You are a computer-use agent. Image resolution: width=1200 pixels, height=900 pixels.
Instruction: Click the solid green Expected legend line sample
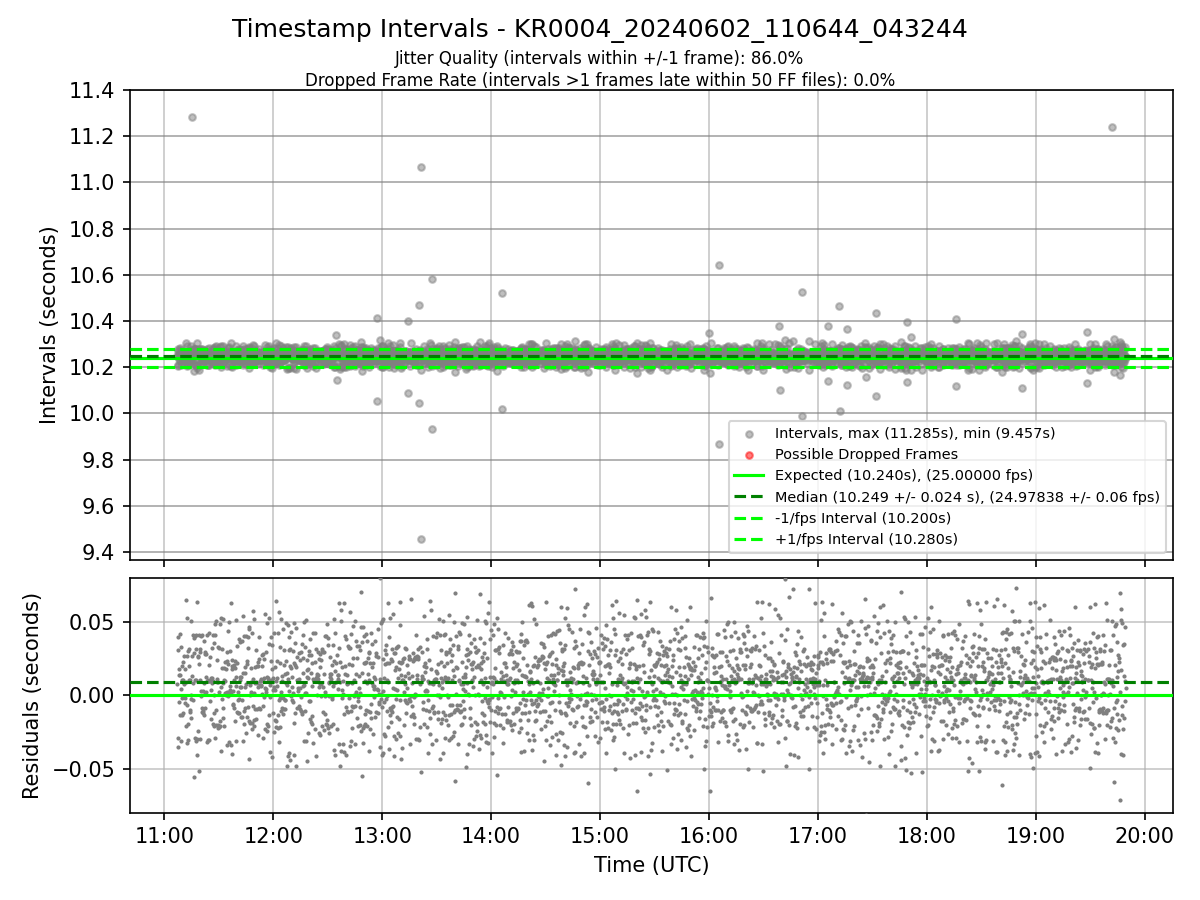pyautogui.click(x=750, y=476)
